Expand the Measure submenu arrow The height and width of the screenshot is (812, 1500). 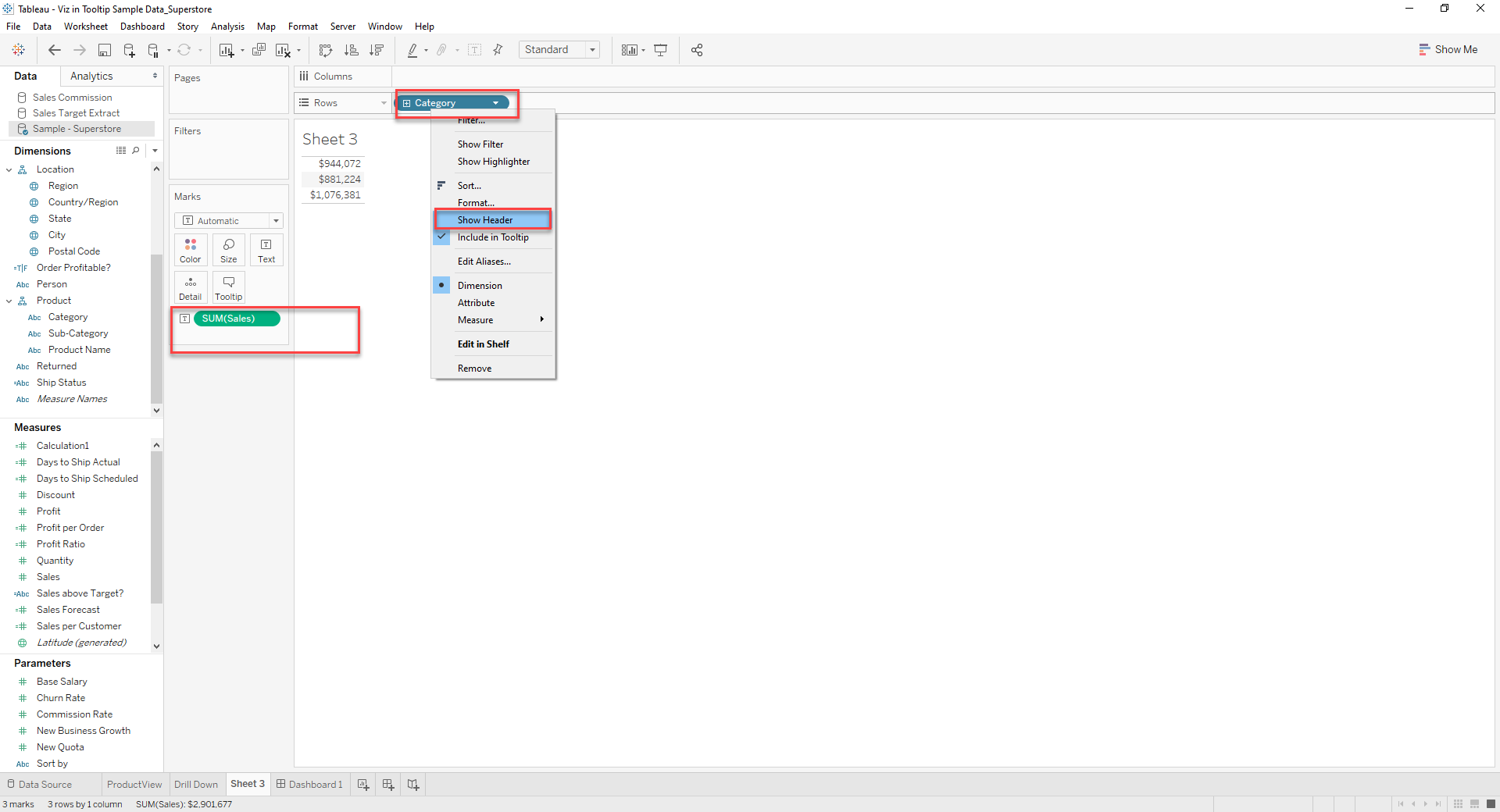pyautogui.click(x=541, y=319)
